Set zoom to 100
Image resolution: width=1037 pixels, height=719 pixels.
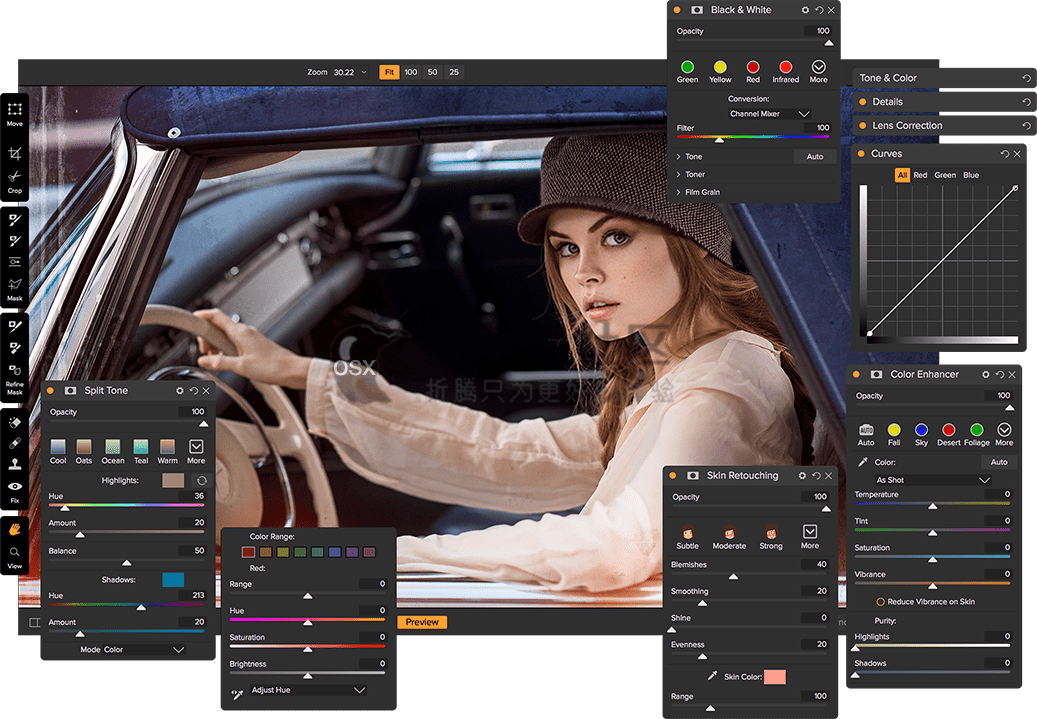point(411,72)
